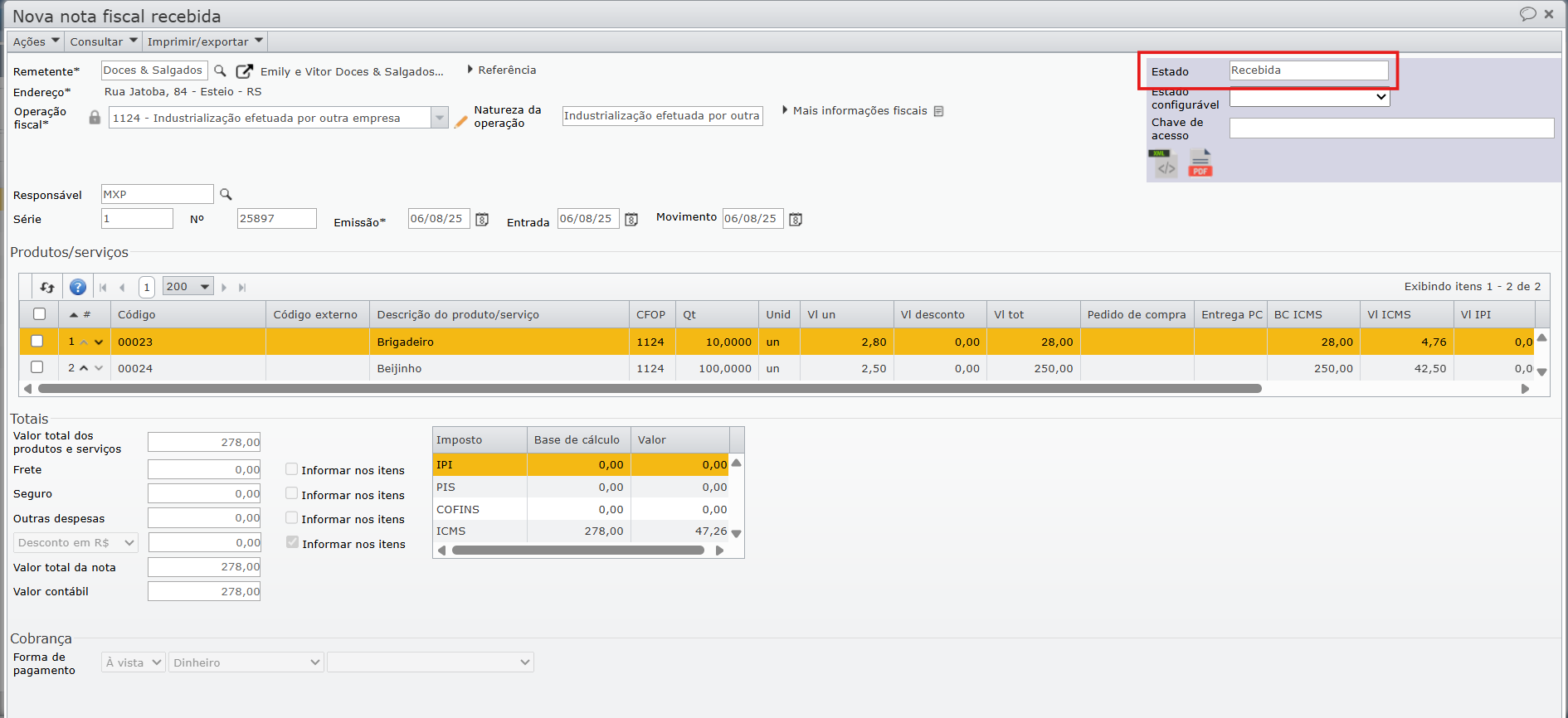Open the Emissão date calendar picker
1568x718 pixels.
pyautogui.click(x=482, y=220)
